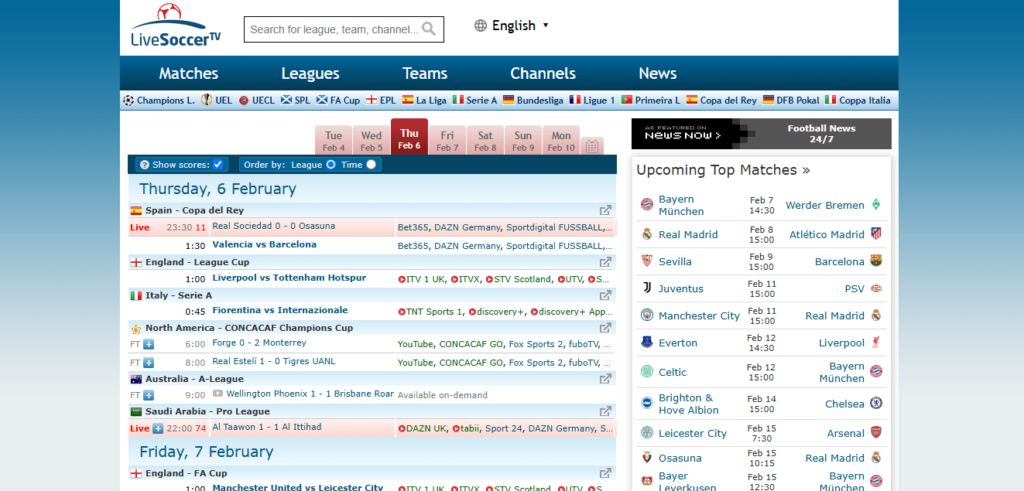Click Bayern München crest in Upcoming Top Matches
This screenshot has height=491, width=1024.
tap(647, 205)
